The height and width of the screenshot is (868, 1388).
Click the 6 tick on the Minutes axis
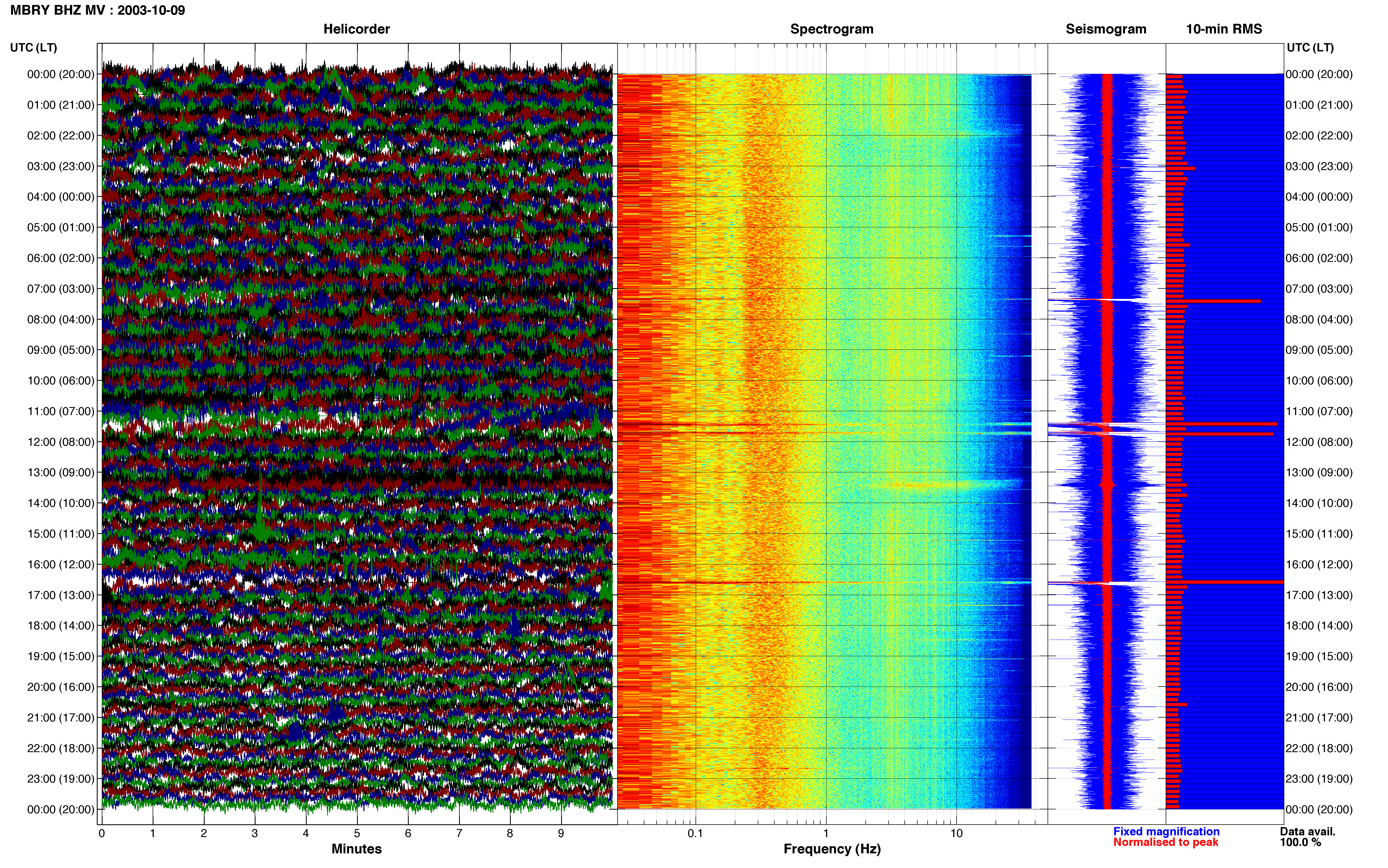coord(408,833)
